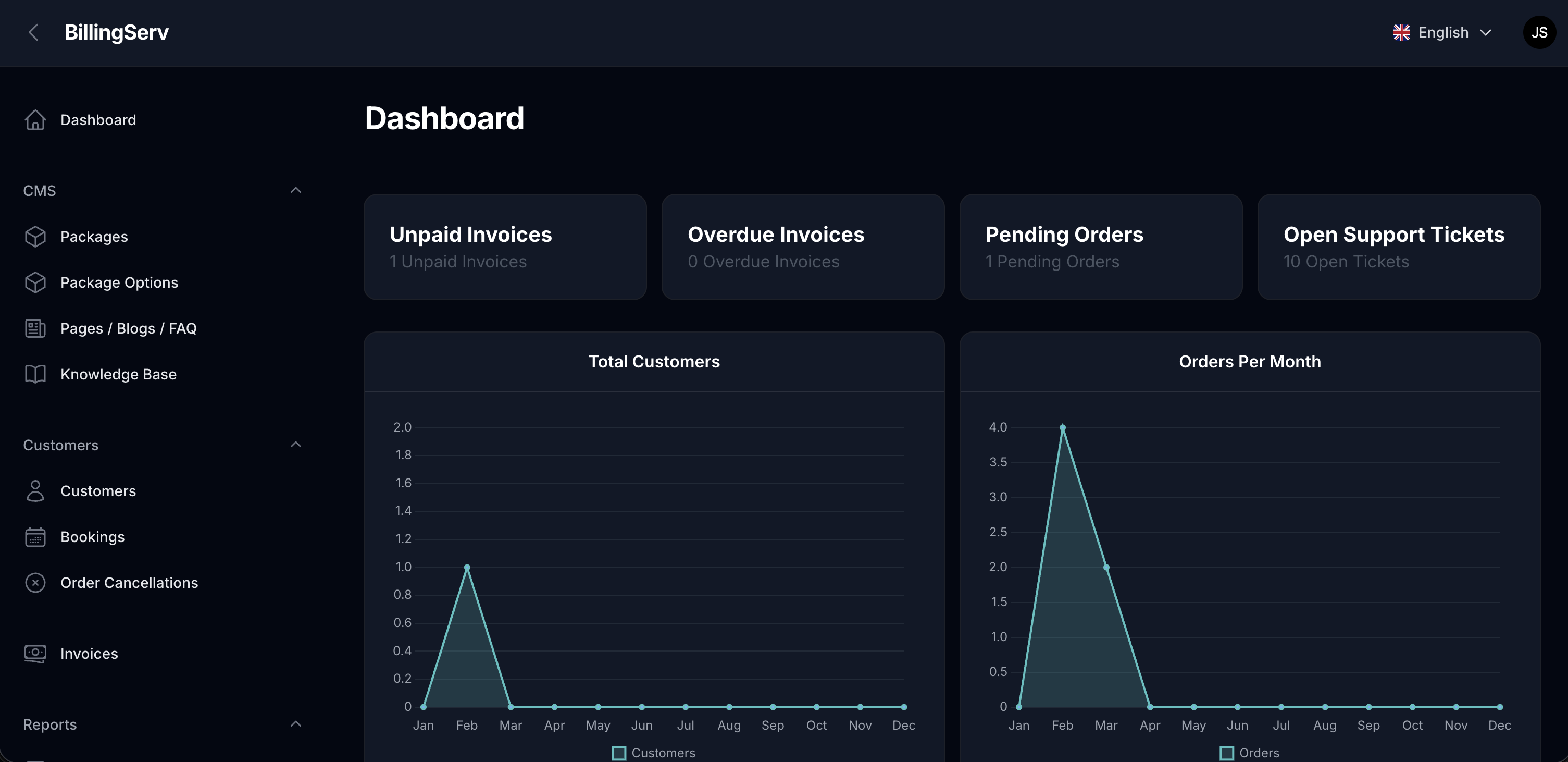Open the Unpaid Invoices card
This screenshot has height=762, width=1568.
click(505, 247)
